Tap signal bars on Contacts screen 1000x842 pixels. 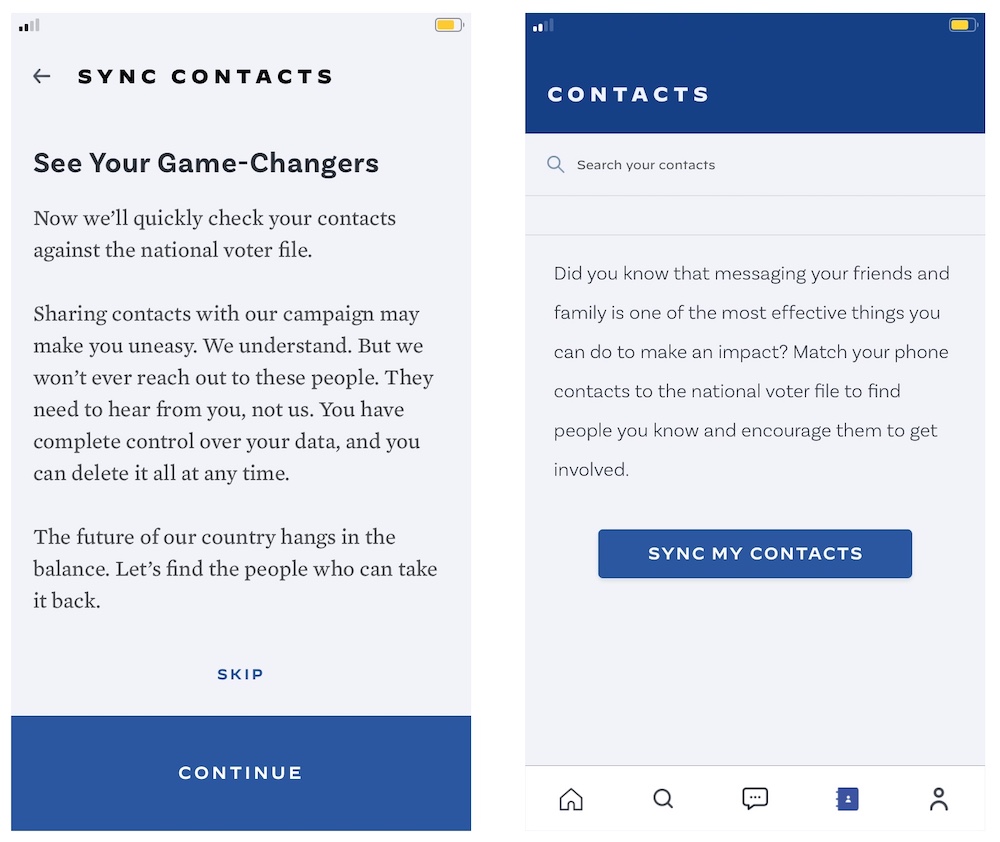click(543, 25)
